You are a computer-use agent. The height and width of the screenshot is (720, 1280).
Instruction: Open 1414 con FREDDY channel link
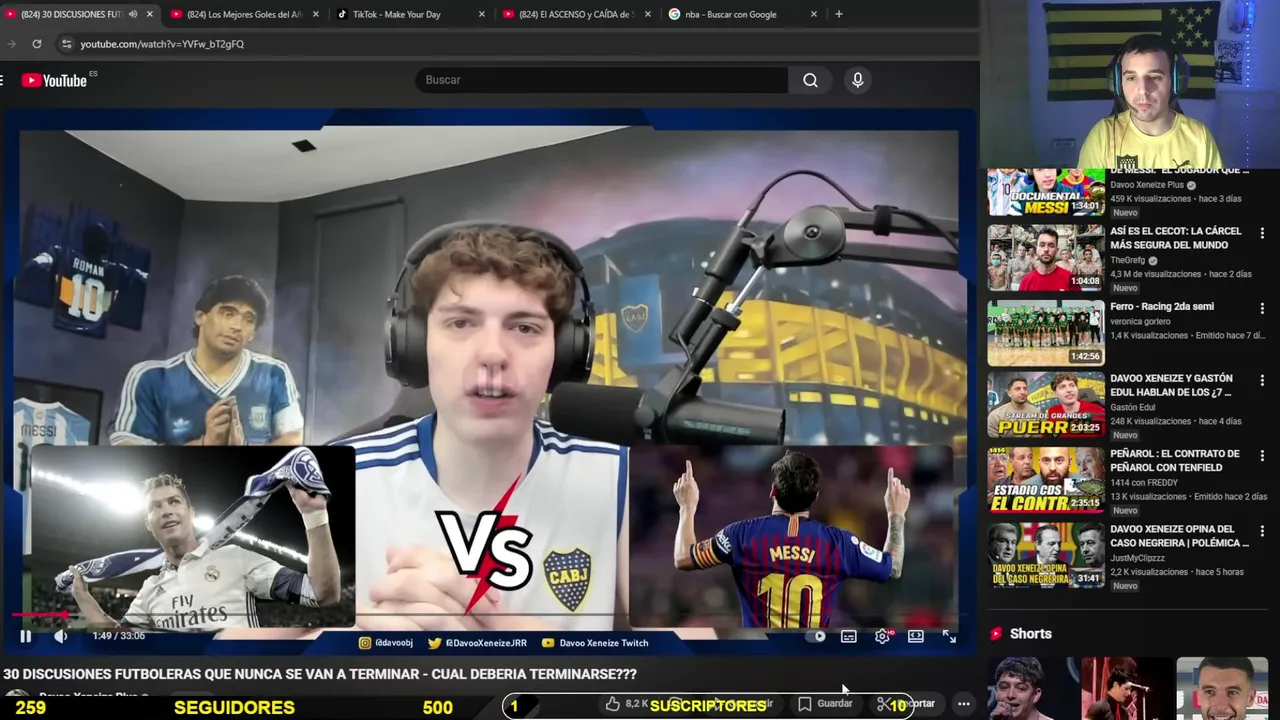point(1144,483)
